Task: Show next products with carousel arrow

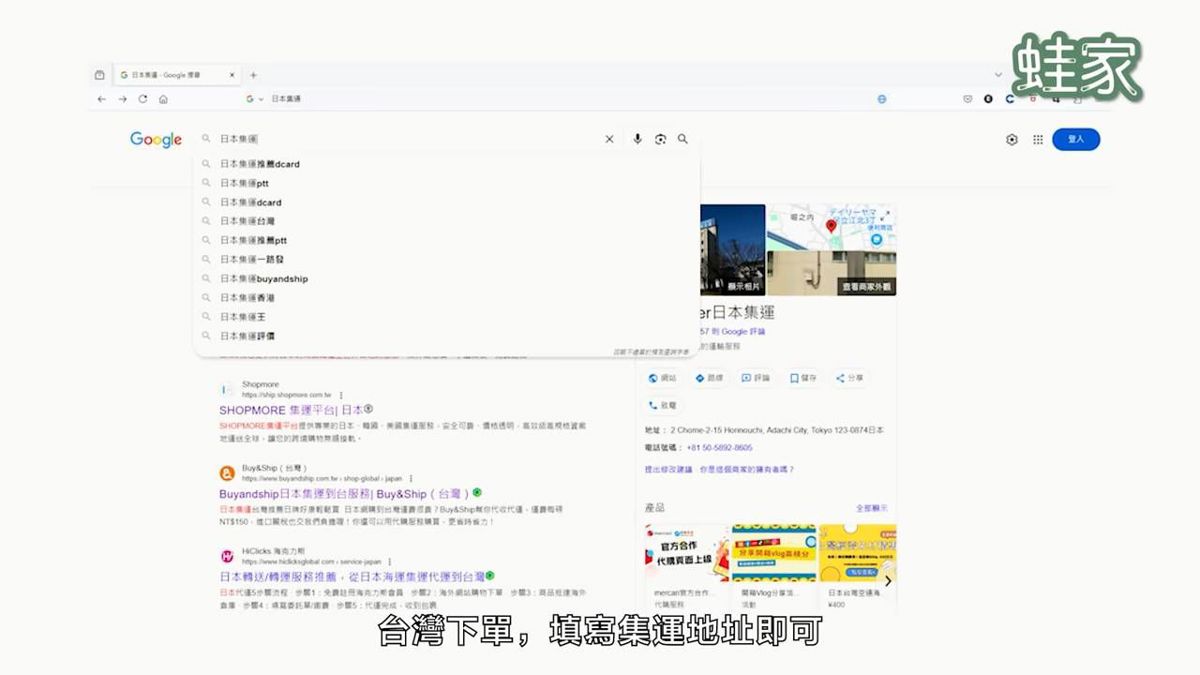Action: pyautogui.click(x=887, y=580)
